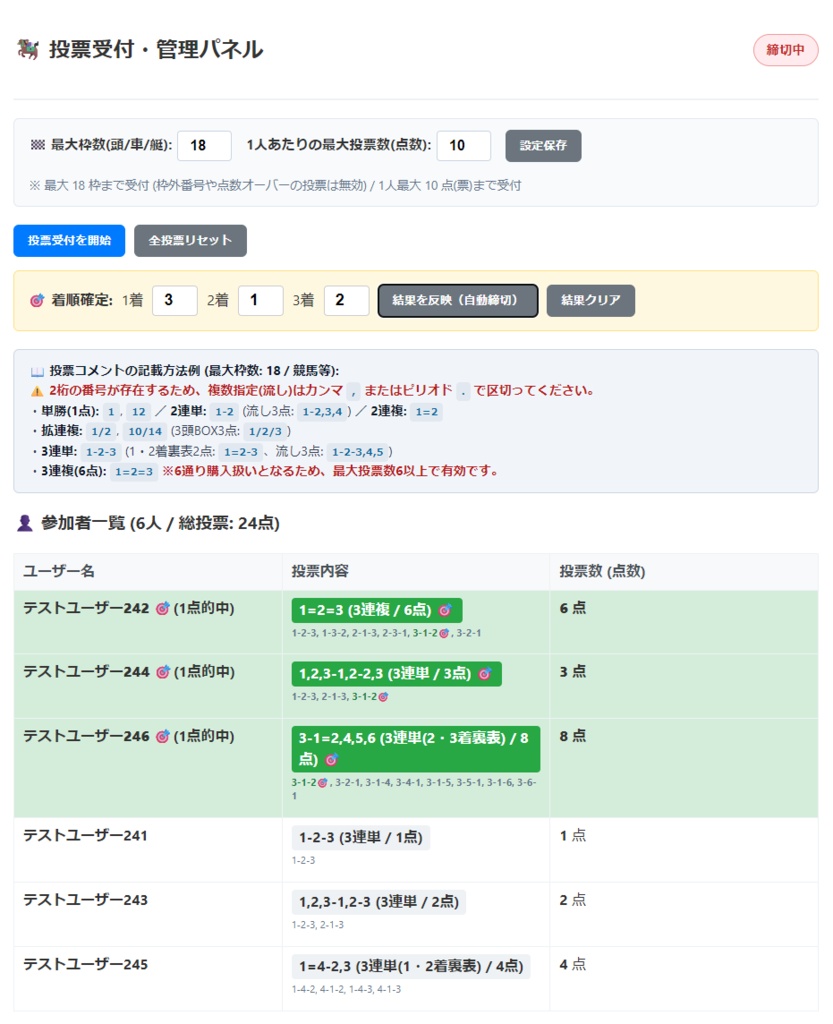Click the green 1=2=3 (3連複 / 6点) badge

click(x=377, y=610)
